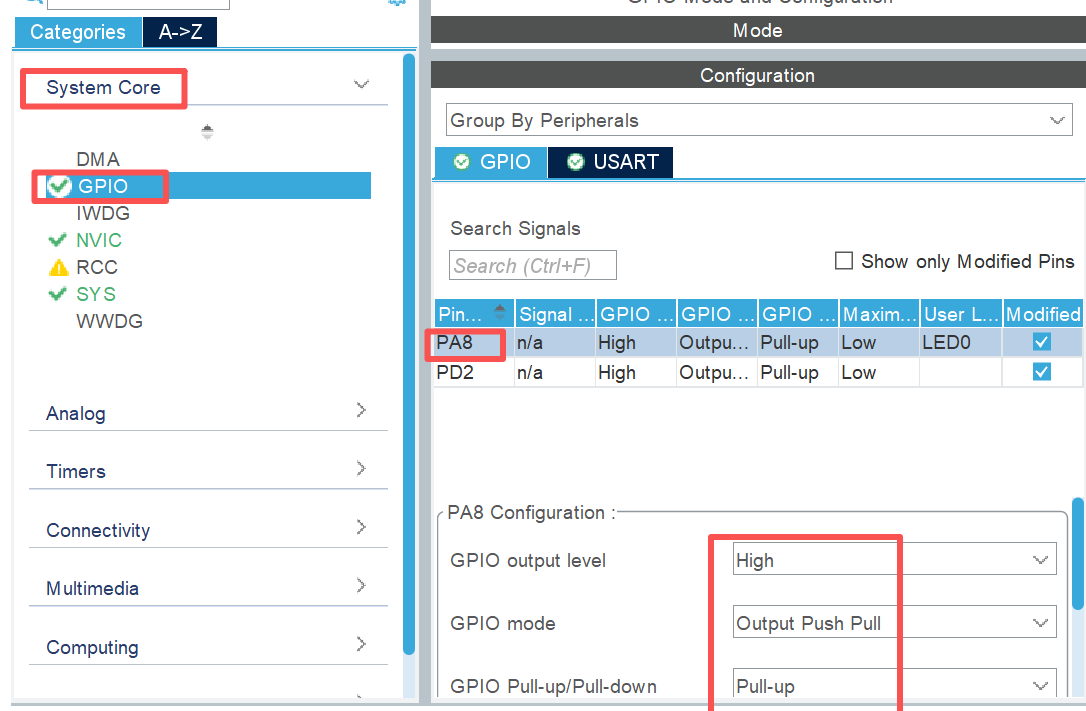
Task: Open the NVIC settings
Action: click(x=98, y=240)
